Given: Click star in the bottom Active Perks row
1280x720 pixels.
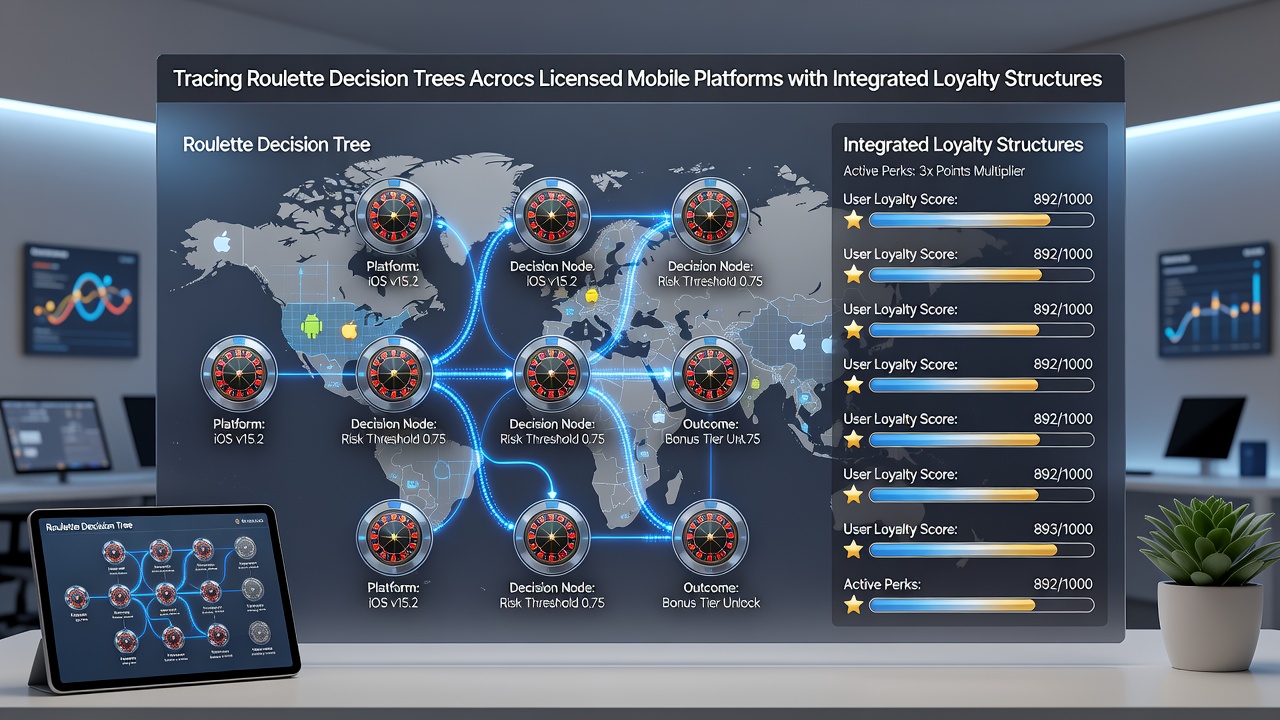Looking at the screenshot, I should tap(853, 605).
